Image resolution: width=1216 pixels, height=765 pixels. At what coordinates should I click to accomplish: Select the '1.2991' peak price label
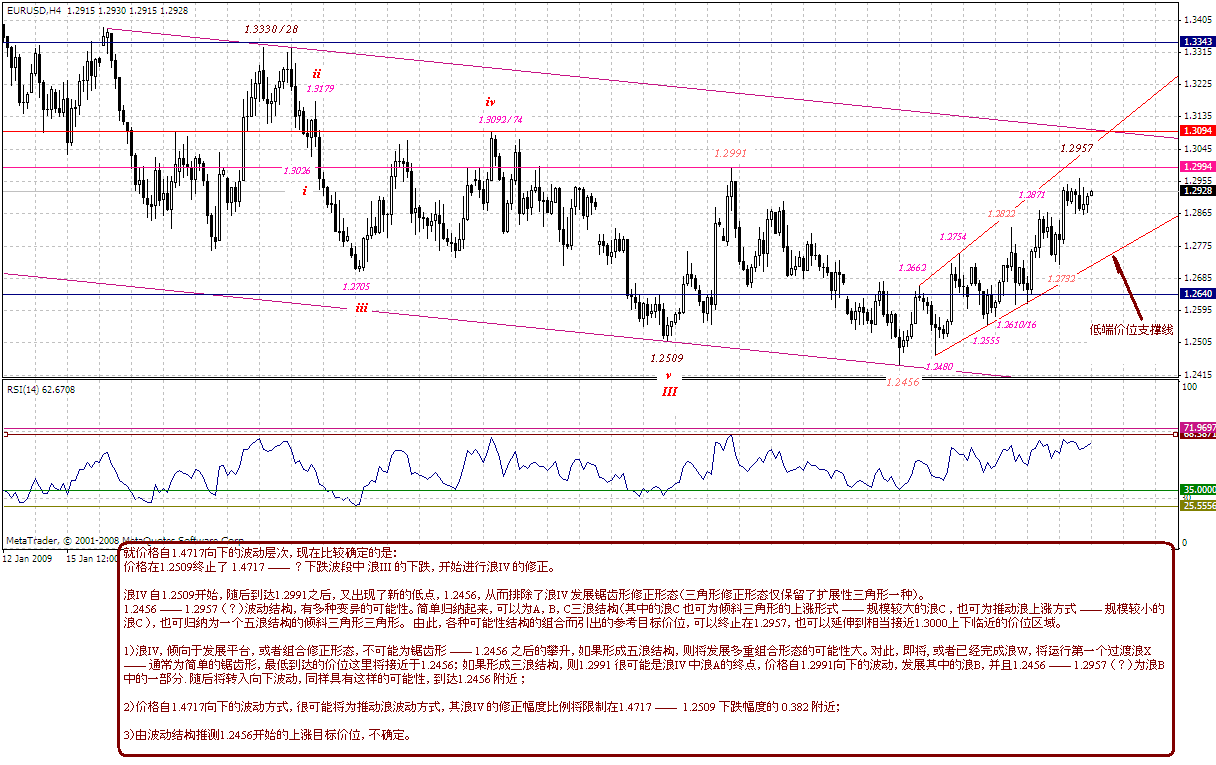point(730,153)
